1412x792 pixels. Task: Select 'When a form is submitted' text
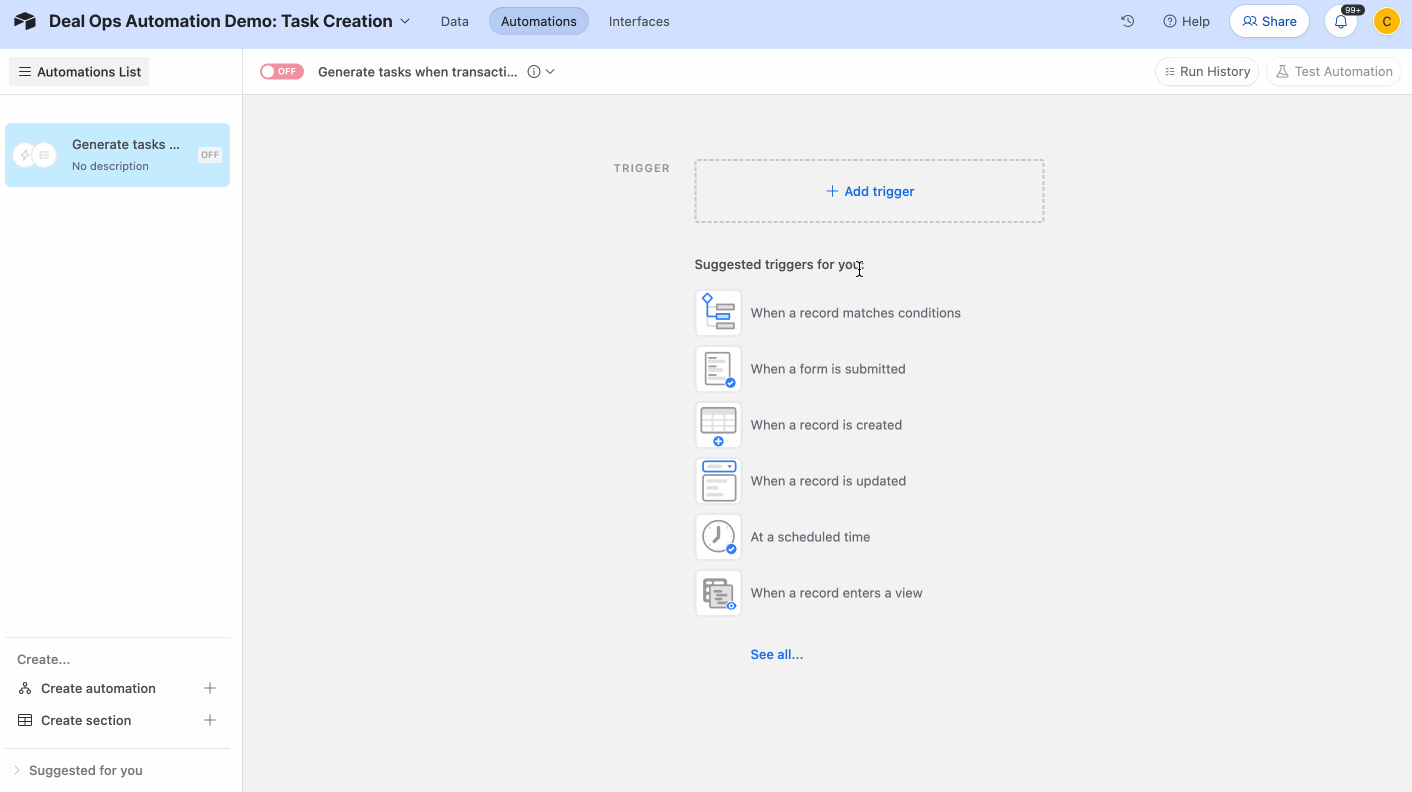[828, 369]
